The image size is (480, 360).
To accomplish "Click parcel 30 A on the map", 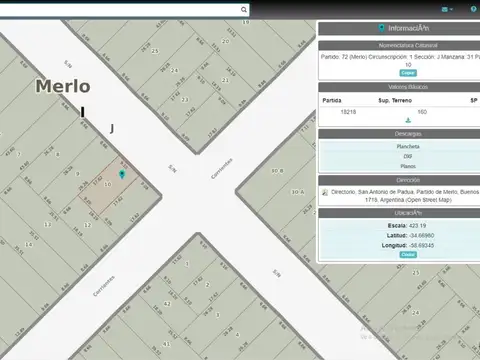I will pos(298,192).
